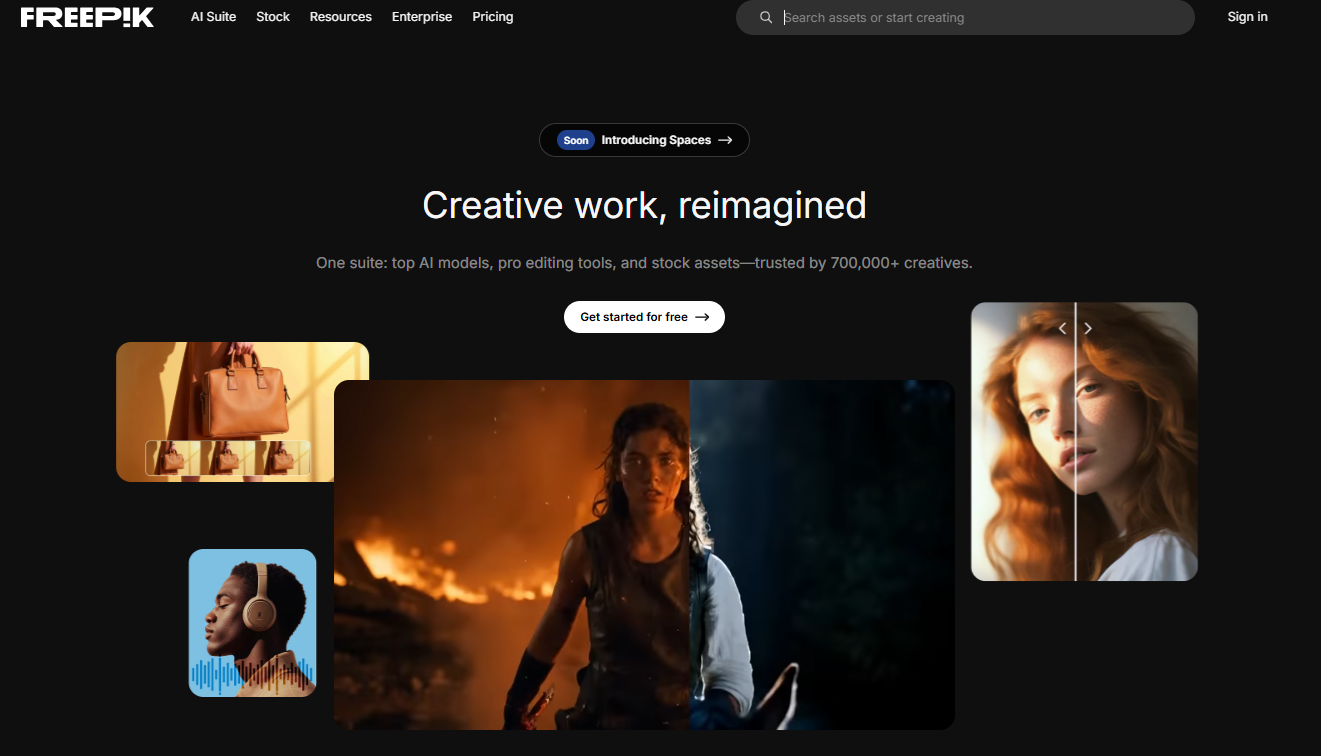Image resolution: width=1321 pixels, height=756 pixels.
Task: Click the Sign in link
Action: [x=1247, y=17]
